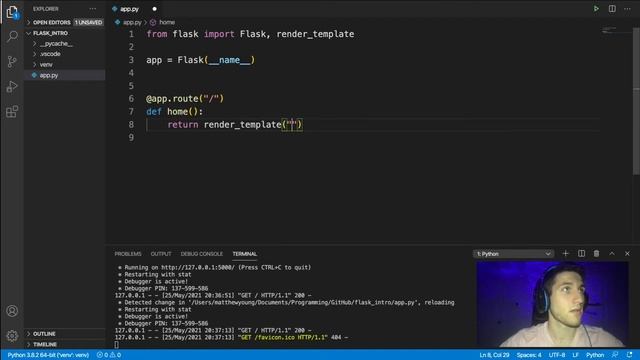Expand the __pycache__ folder
This screenshot has height=360, width=640.
pos(56,44)
